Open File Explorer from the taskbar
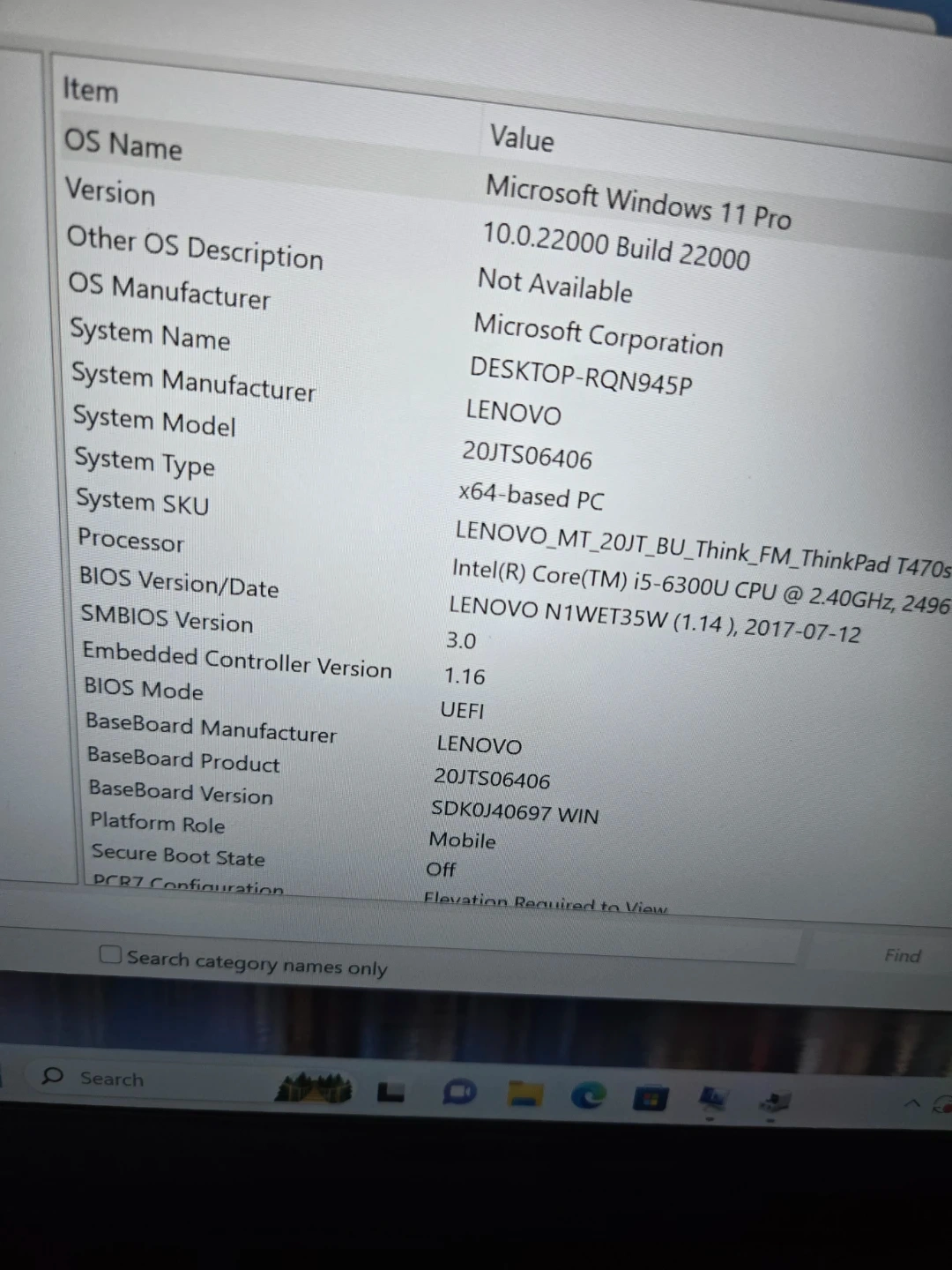952x1270 pixels. (524, 1094)
